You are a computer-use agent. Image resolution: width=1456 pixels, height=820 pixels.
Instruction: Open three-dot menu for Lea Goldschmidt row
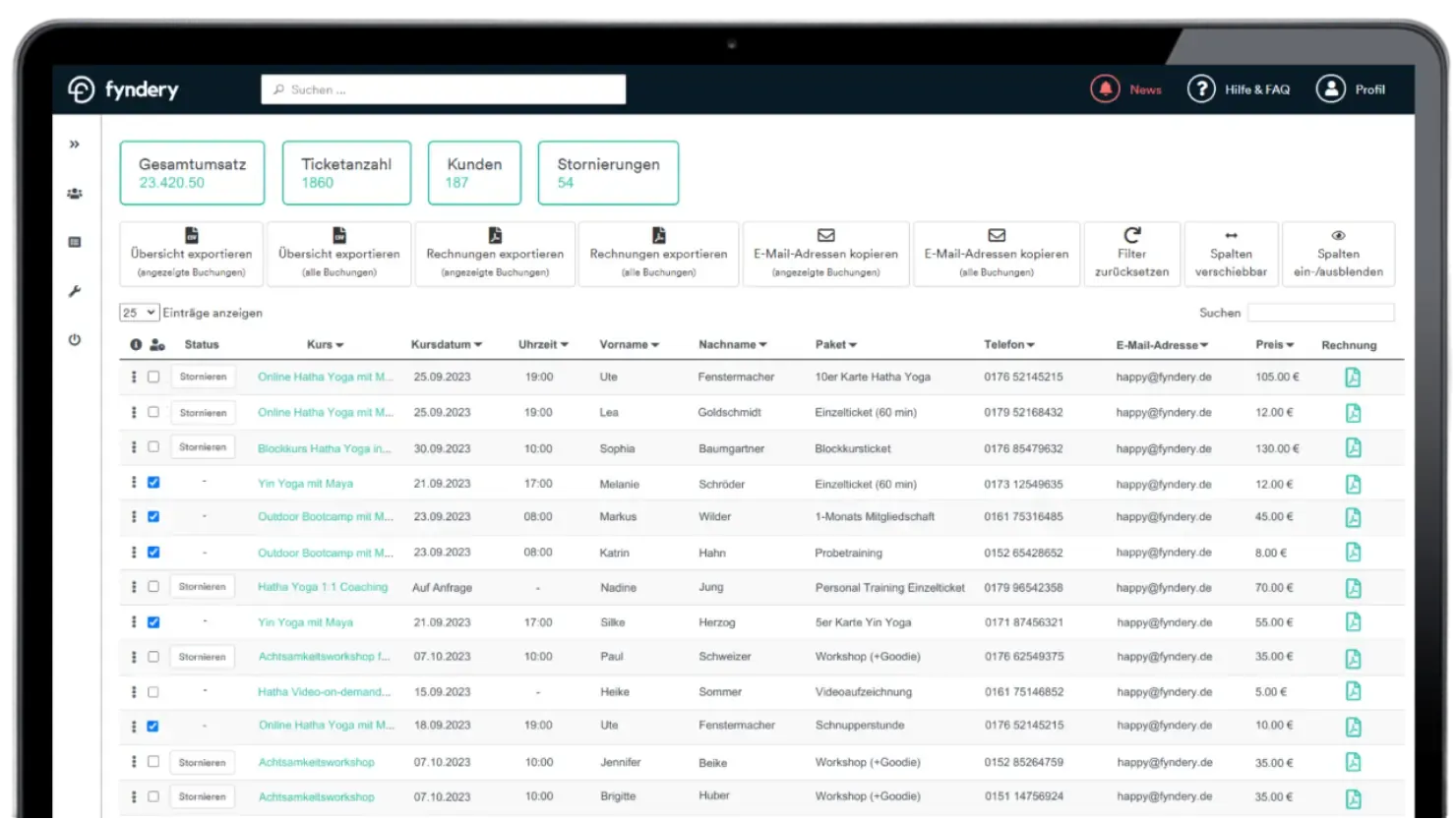134,412
